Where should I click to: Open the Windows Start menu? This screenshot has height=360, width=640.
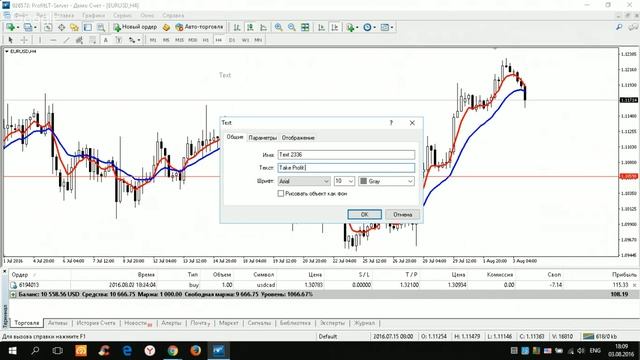(x=12, y=351)
